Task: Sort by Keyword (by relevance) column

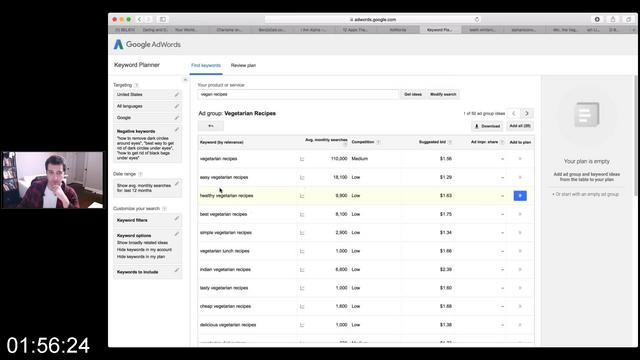Action: [x=222, y=142]
